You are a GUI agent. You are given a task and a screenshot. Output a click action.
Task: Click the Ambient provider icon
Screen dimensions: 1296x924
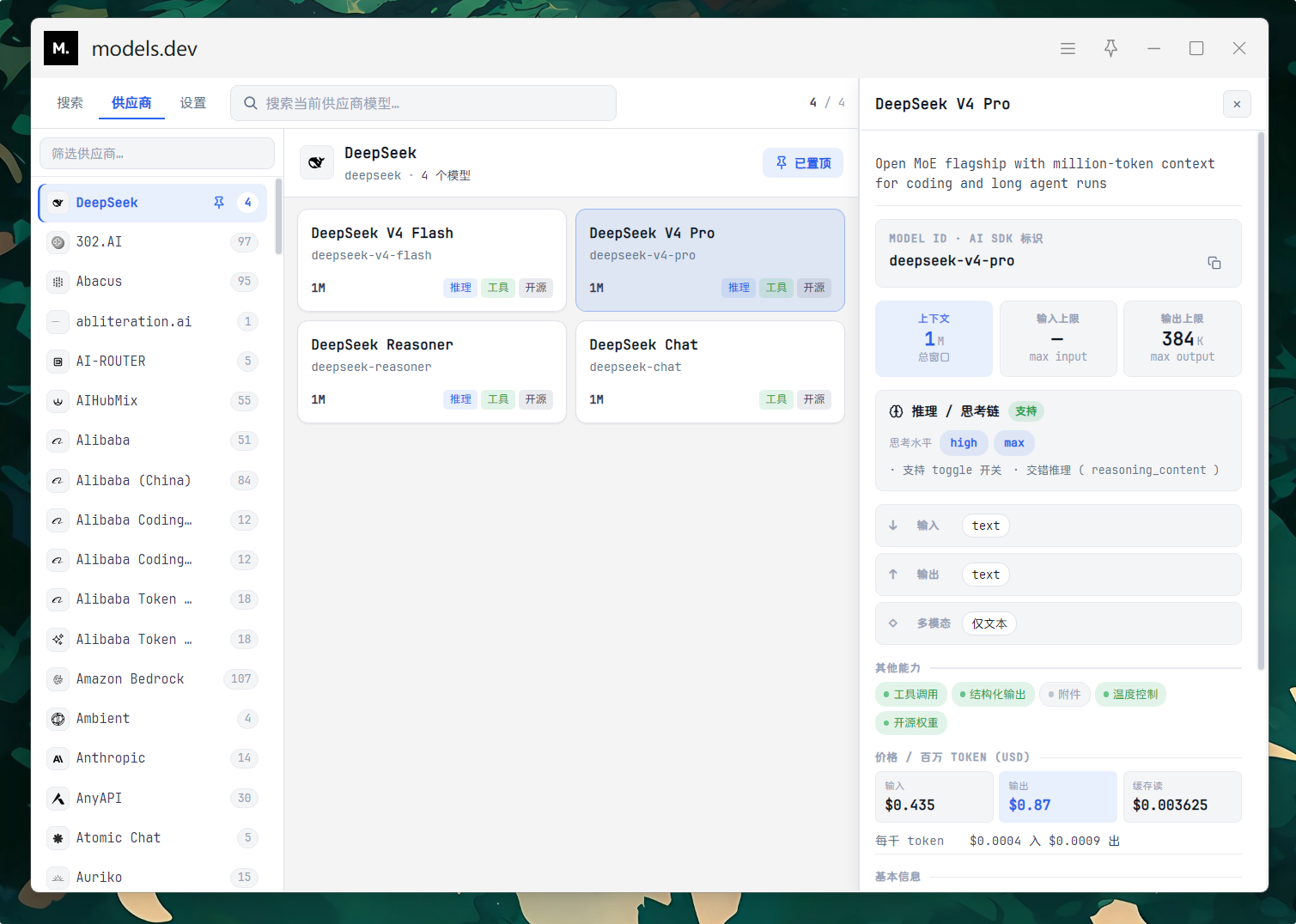pyautogui.click(x=58, y=719)
